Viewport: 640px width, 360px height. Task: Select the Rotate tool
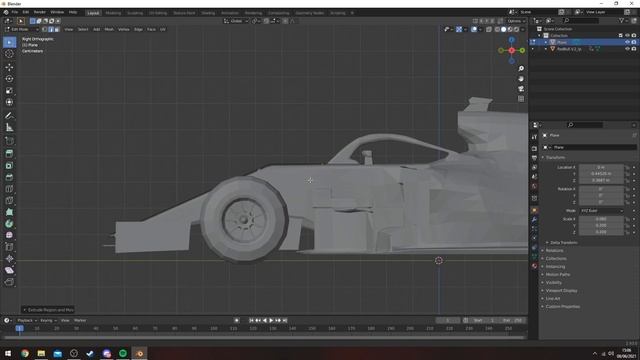[9, 78]
